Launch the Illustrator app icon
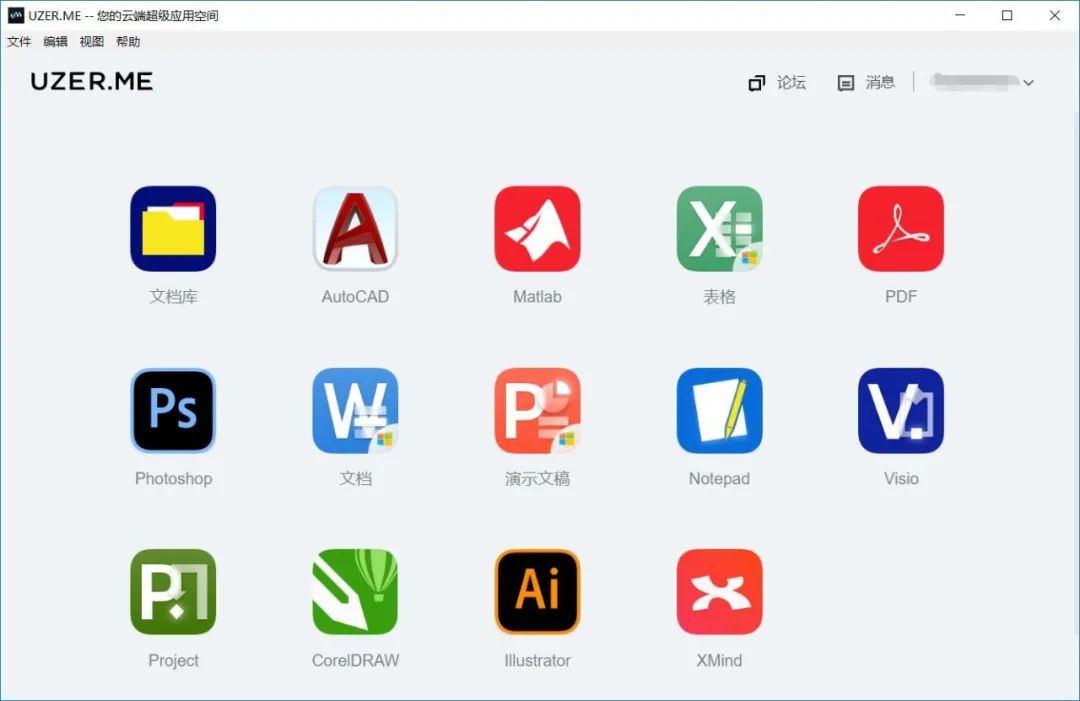Screen dimensions: 1080x701 click(537, 592)
